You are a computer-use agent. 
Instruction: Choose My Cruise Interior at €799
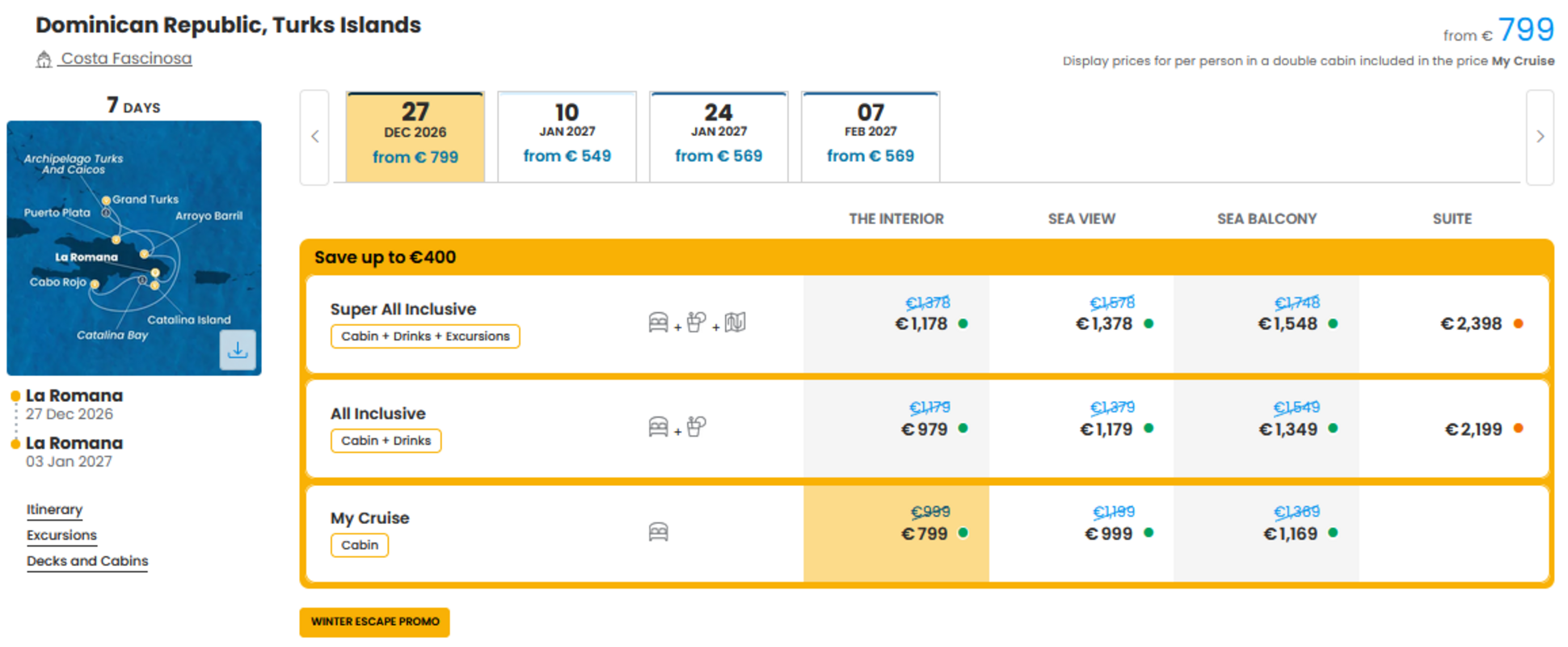tap(896, 533)
